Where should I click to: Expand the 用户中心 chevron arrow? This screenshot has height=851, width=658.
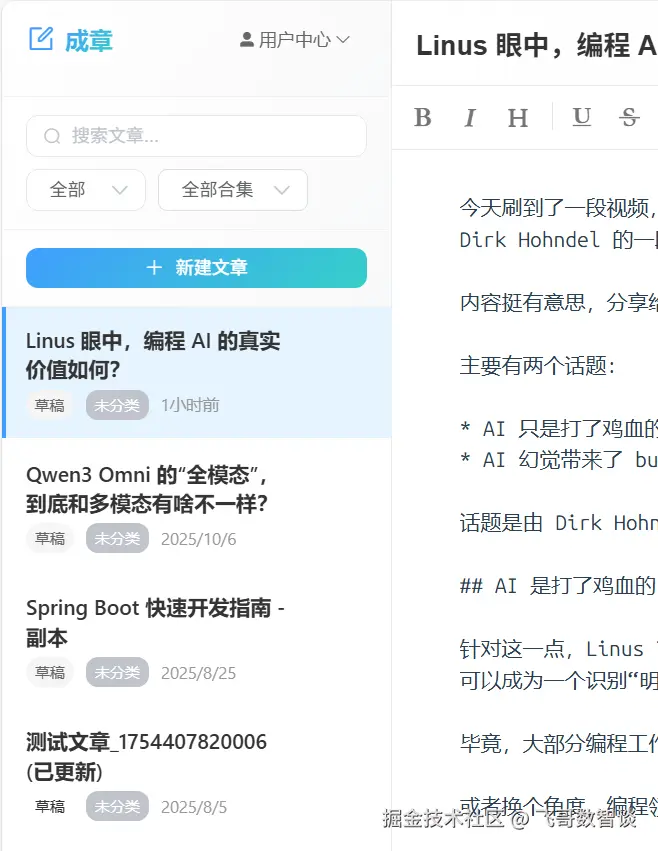click(x=343, y=40)
